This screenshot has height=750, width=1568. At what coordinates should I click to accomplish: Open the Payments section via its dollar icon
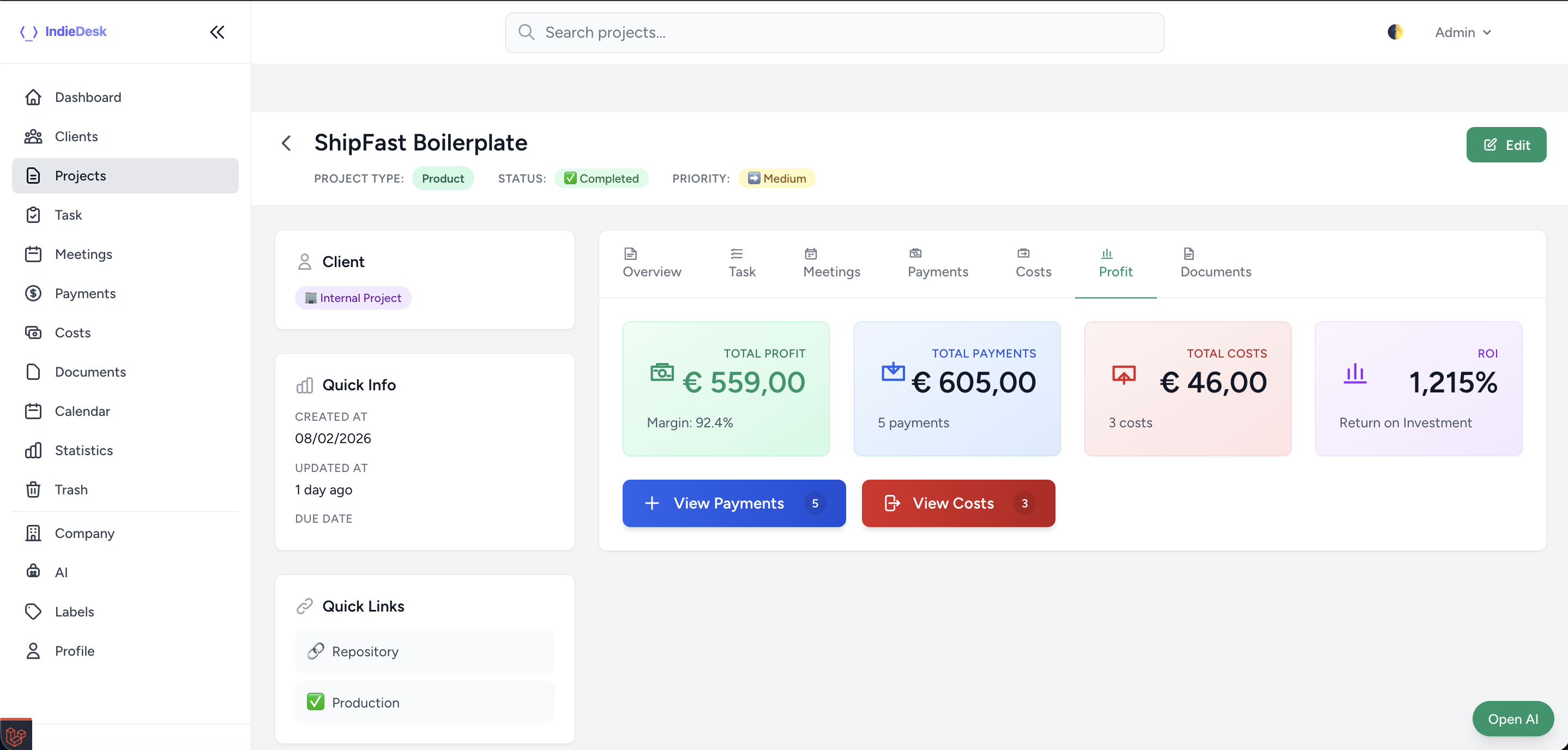pos(33,293)
